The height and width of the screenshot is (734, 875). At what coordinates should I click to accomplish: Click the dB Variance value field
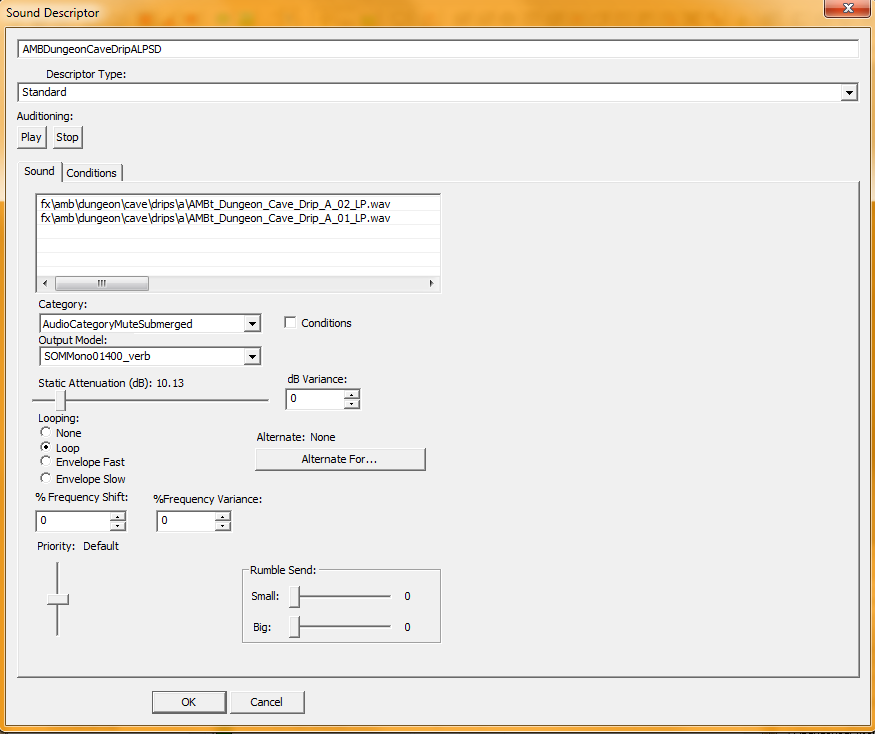(x=315, y=399)
